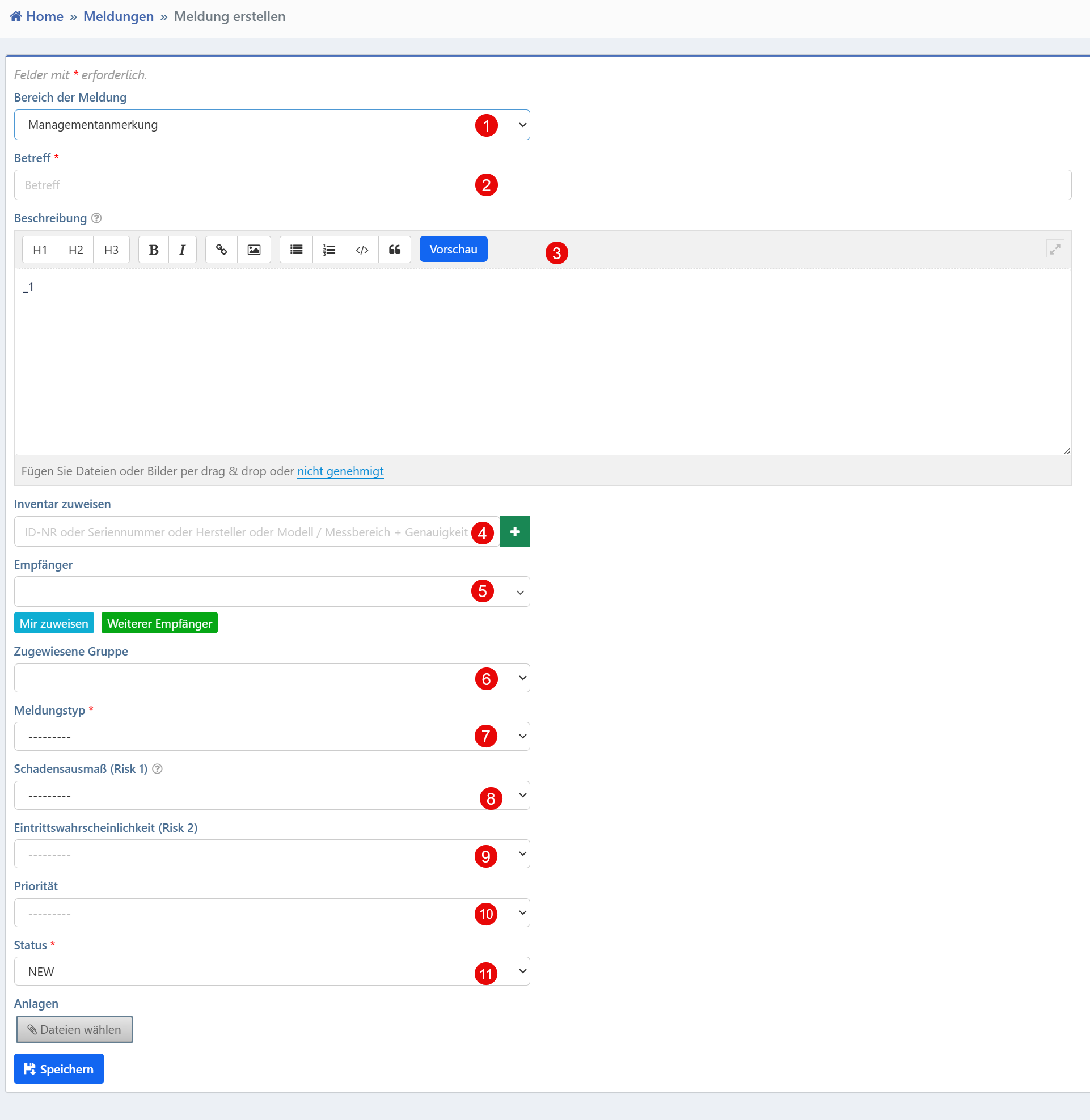The height and width of the screenshot is (1120, 1090).
Task: Open the Status dropdown showing NEW
Action: click(271, 972)
